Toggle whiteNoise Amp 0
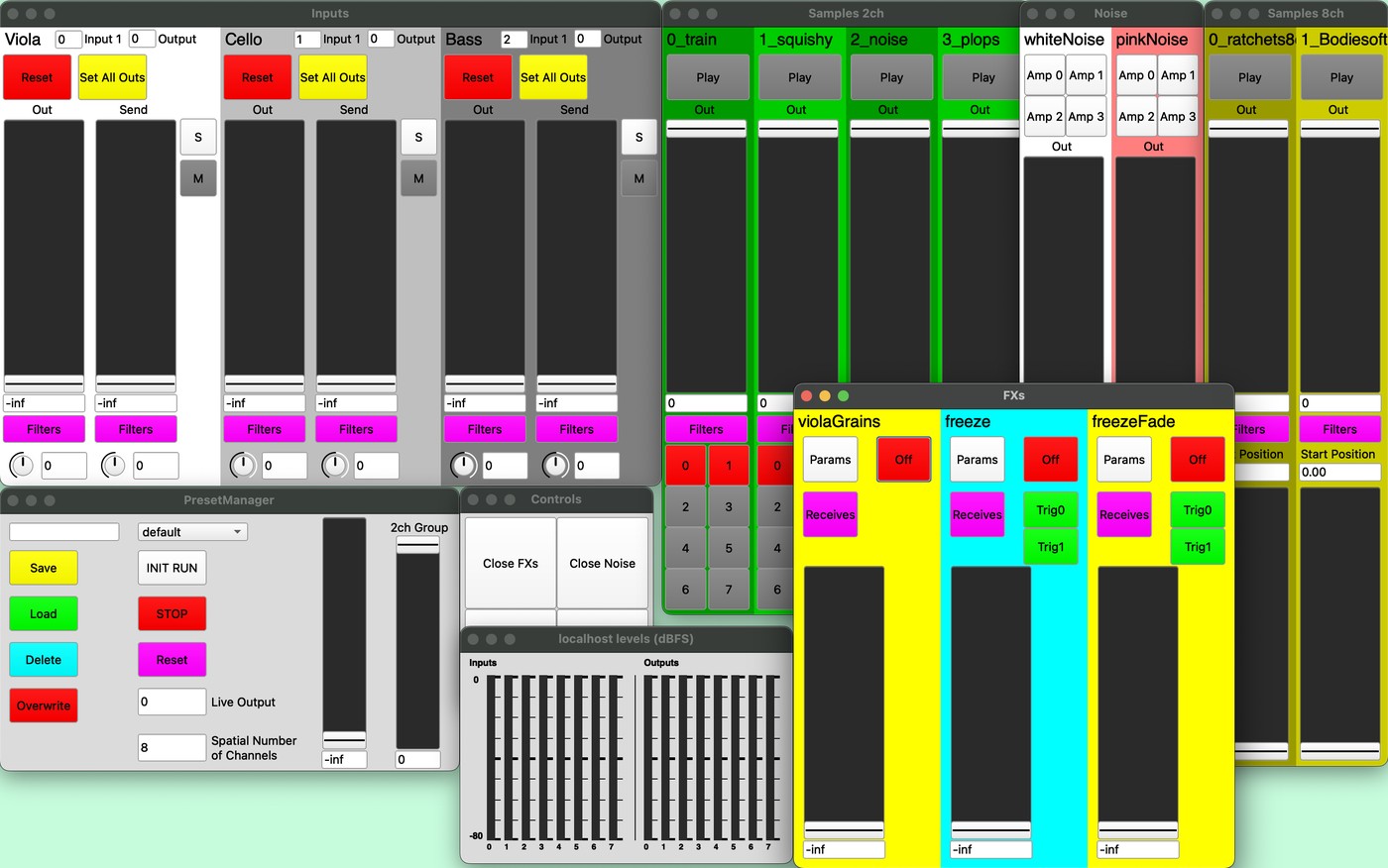This screenshot has width=1388, height=868. click(x=1045, y=75)
